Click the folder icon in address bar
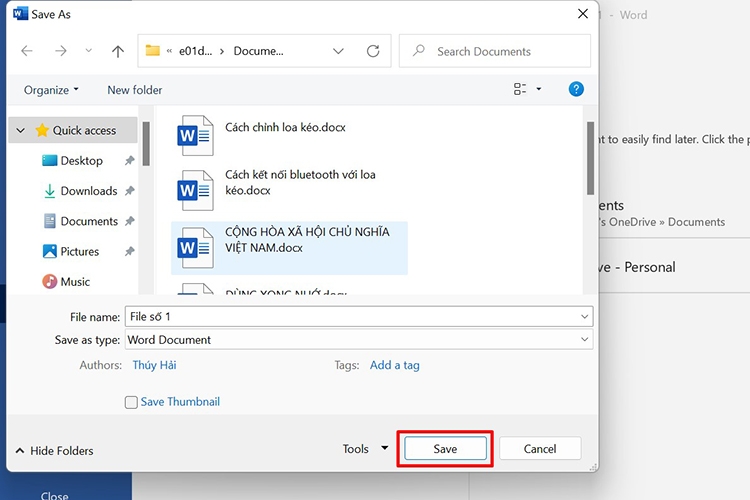The height and width of the screenshot is (500, 750). pos(153,50)
